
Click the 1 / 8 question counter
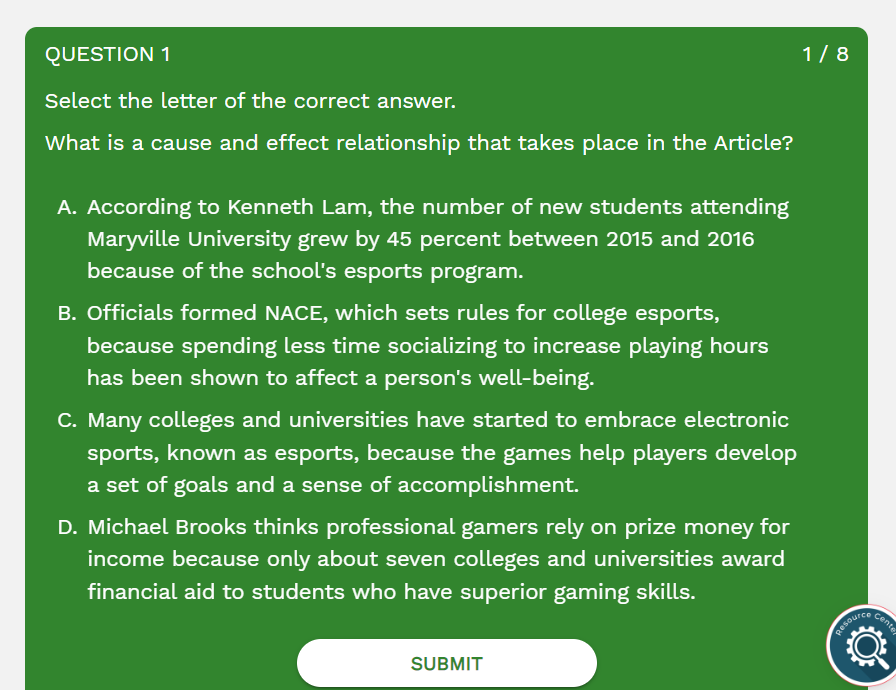coord(825,55)
